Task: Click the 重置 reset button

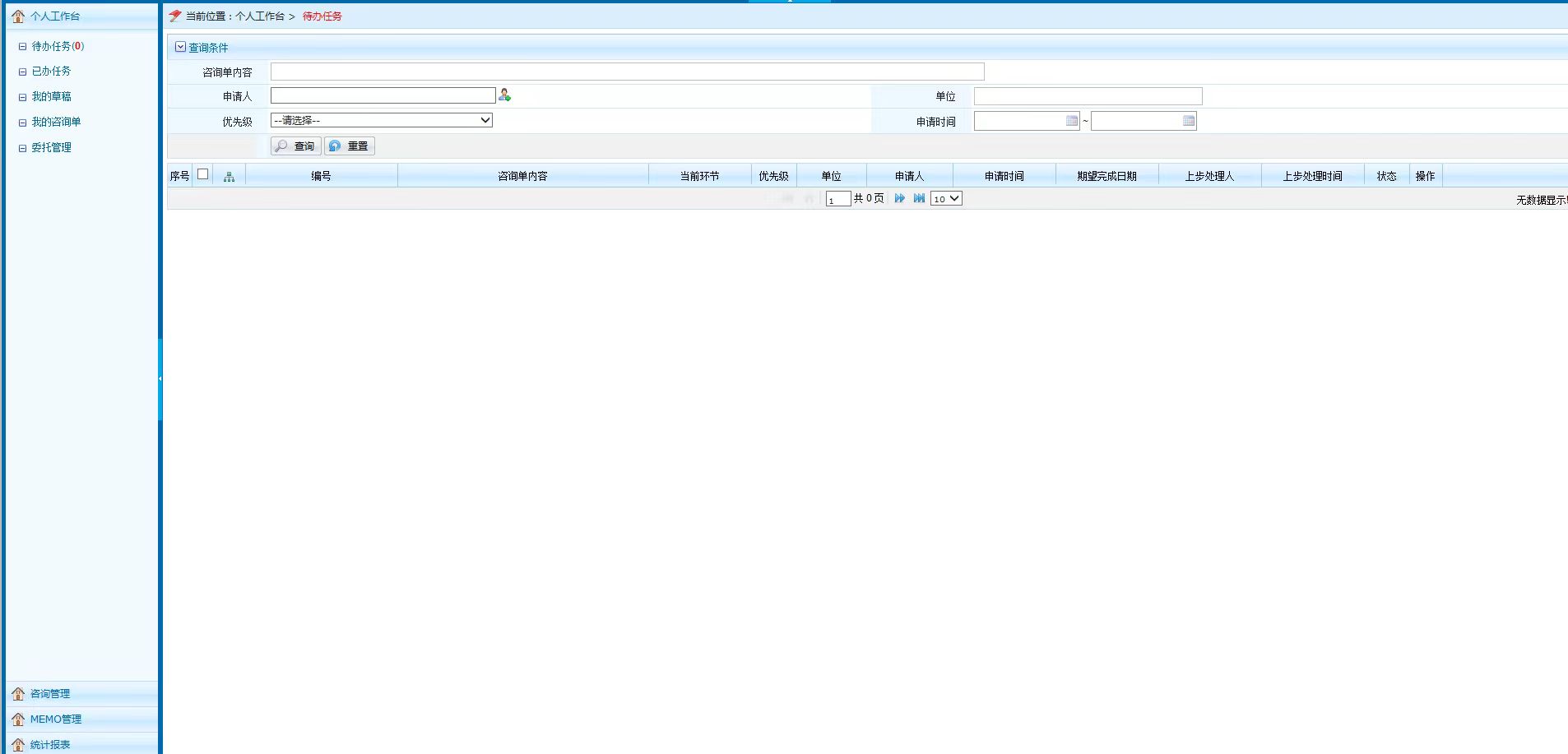Action: (350, 146)
